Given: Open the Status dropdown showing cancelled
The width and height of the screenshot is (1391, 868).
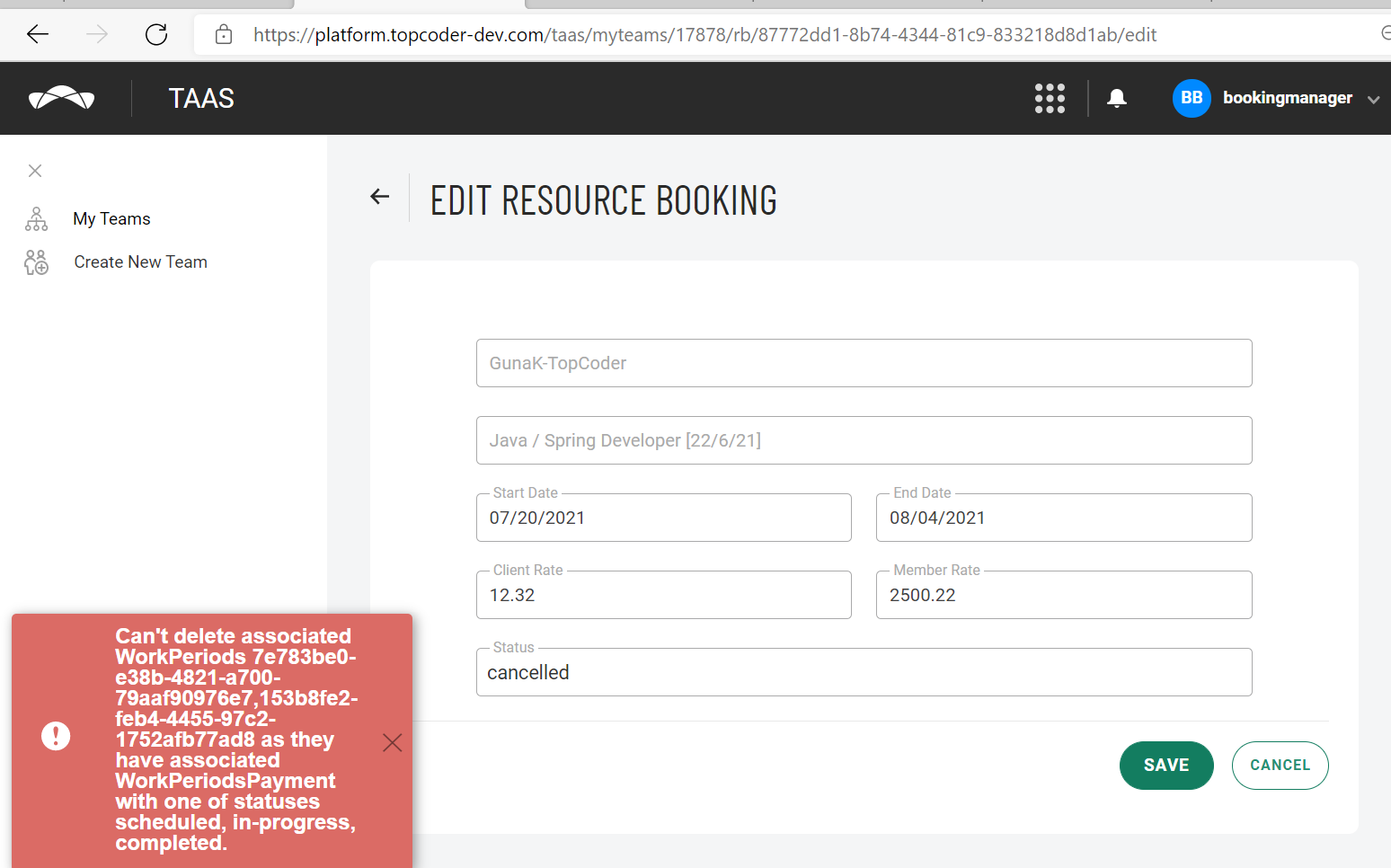Looking at the screenshot, I should coord(863,672).
